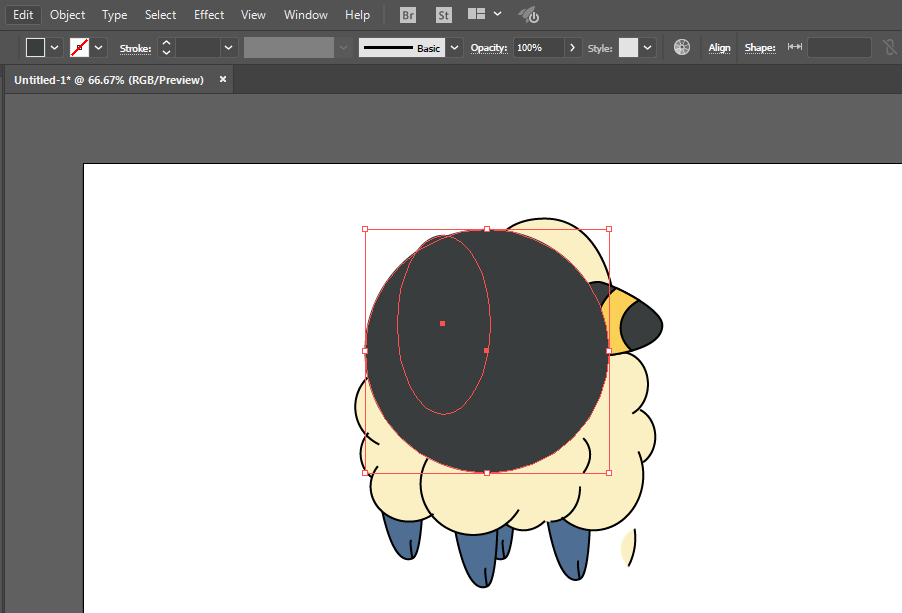The width and height of the screenshot is (902, 613).
Task: Open the Effect menu
Action: tap(209, 15)
